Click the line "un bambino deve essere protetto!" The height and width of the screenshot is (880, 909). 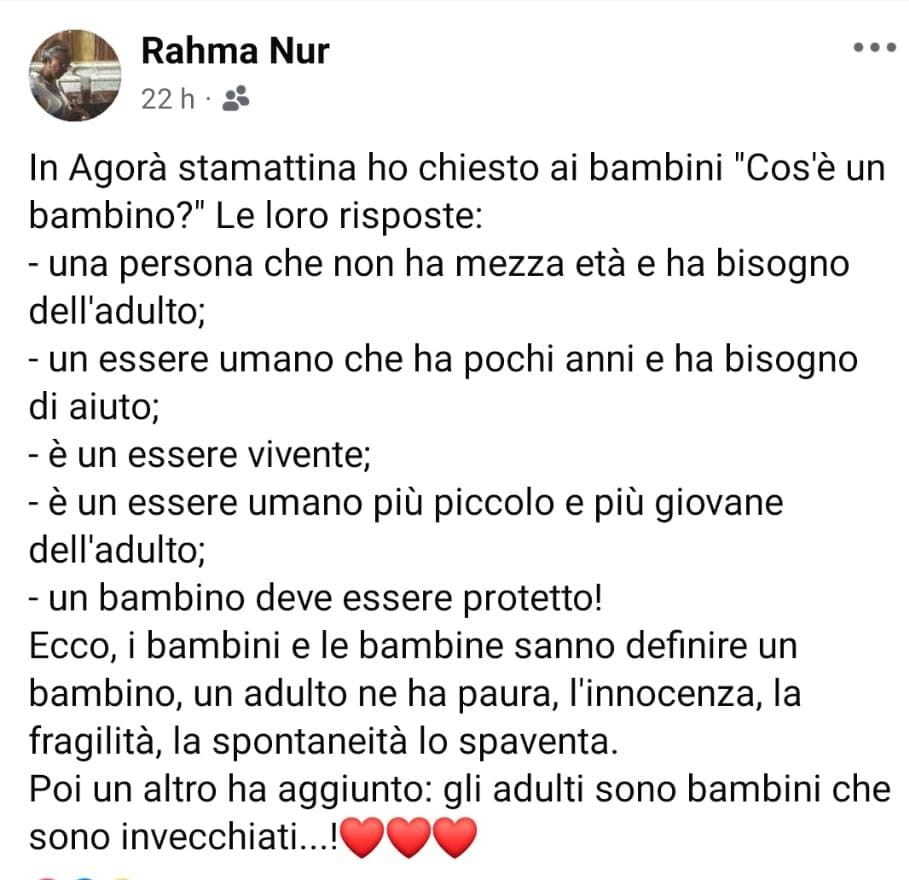[316, 598]
